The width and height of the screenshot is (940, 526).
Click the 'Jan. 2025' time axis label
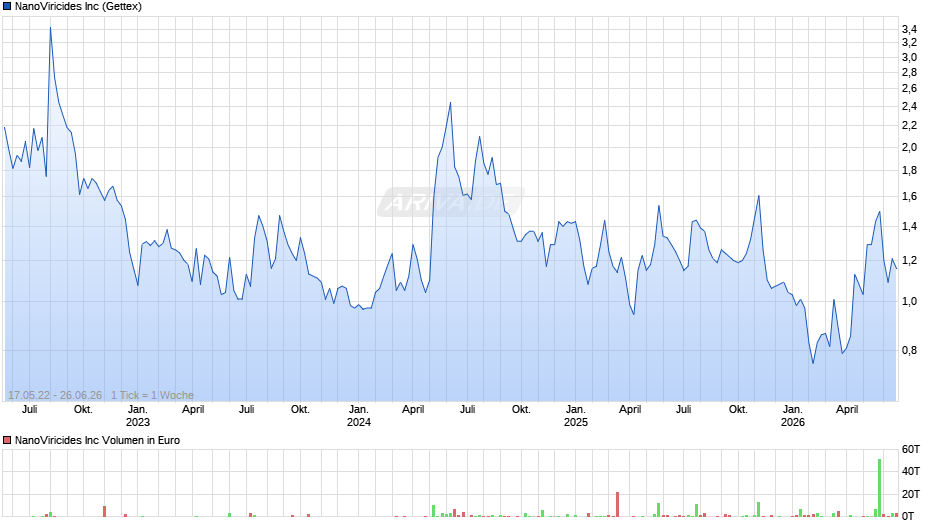pyautogui.click(x=576, y=416)
